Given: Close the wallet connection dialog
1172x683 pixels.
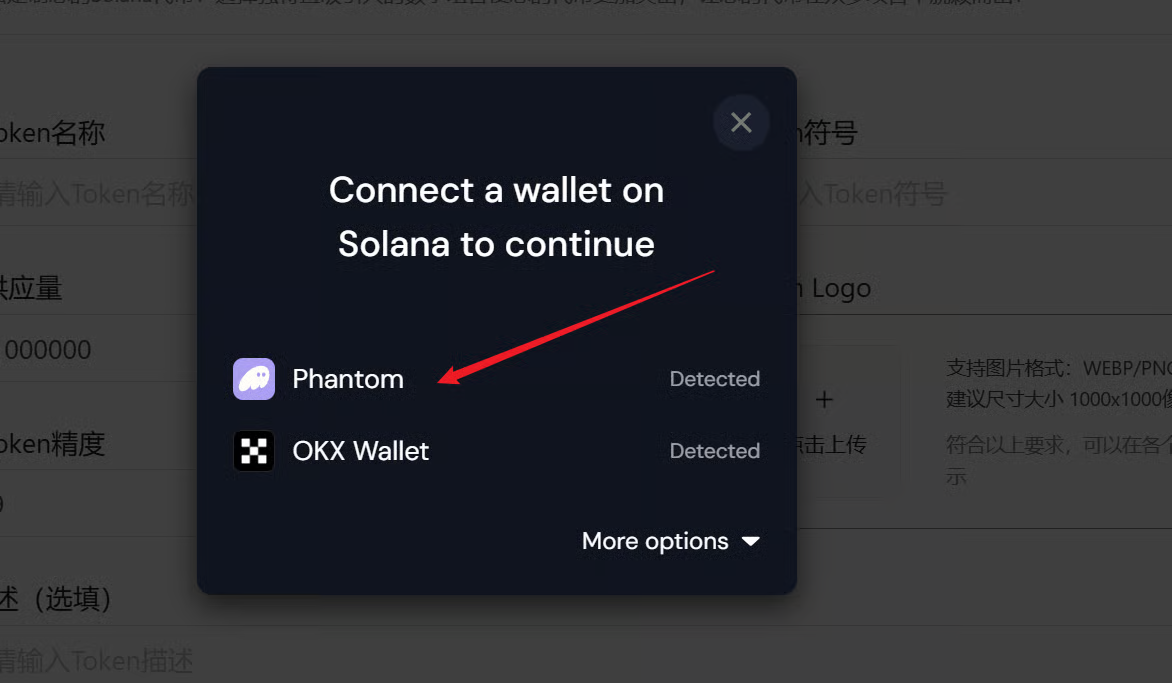Looking at the screenshot, I should point(741,122).
